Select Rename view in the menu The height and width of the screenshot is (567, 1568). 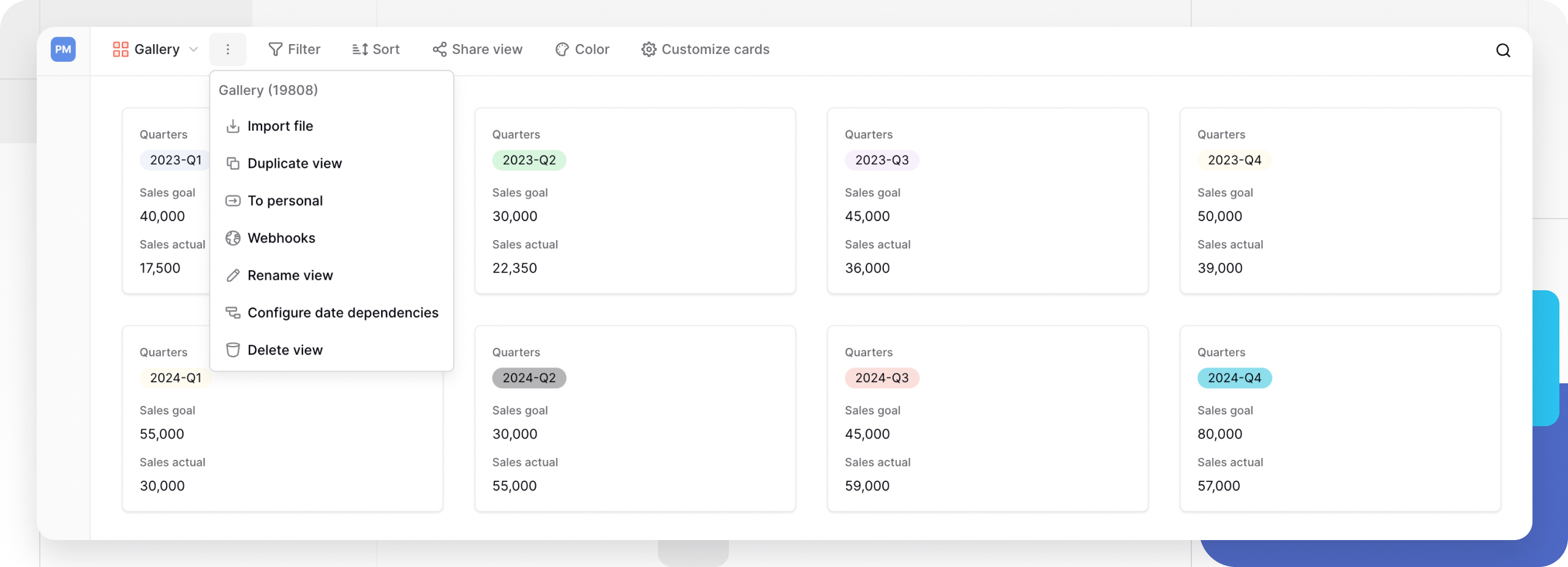tap(290, 275)
